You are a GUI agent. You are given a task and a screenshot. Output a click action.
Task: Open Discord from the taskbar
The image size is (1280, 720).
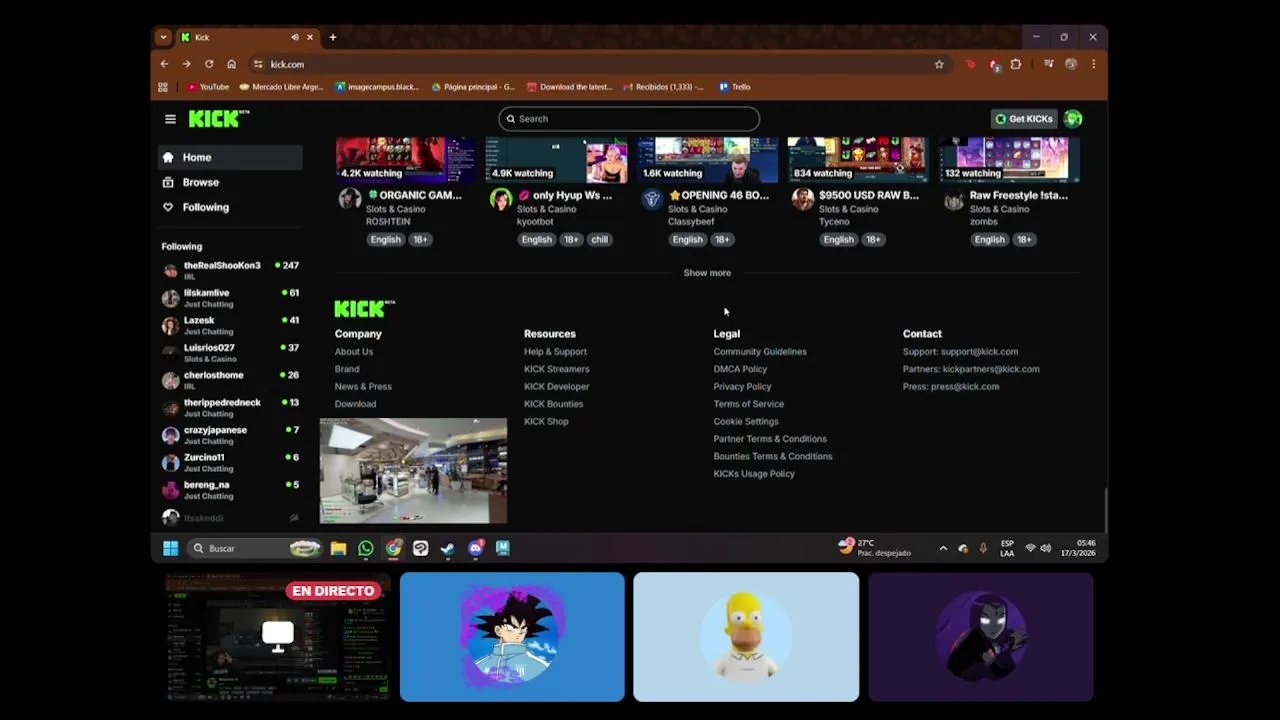pyautogui.click(x=475, y=548)
